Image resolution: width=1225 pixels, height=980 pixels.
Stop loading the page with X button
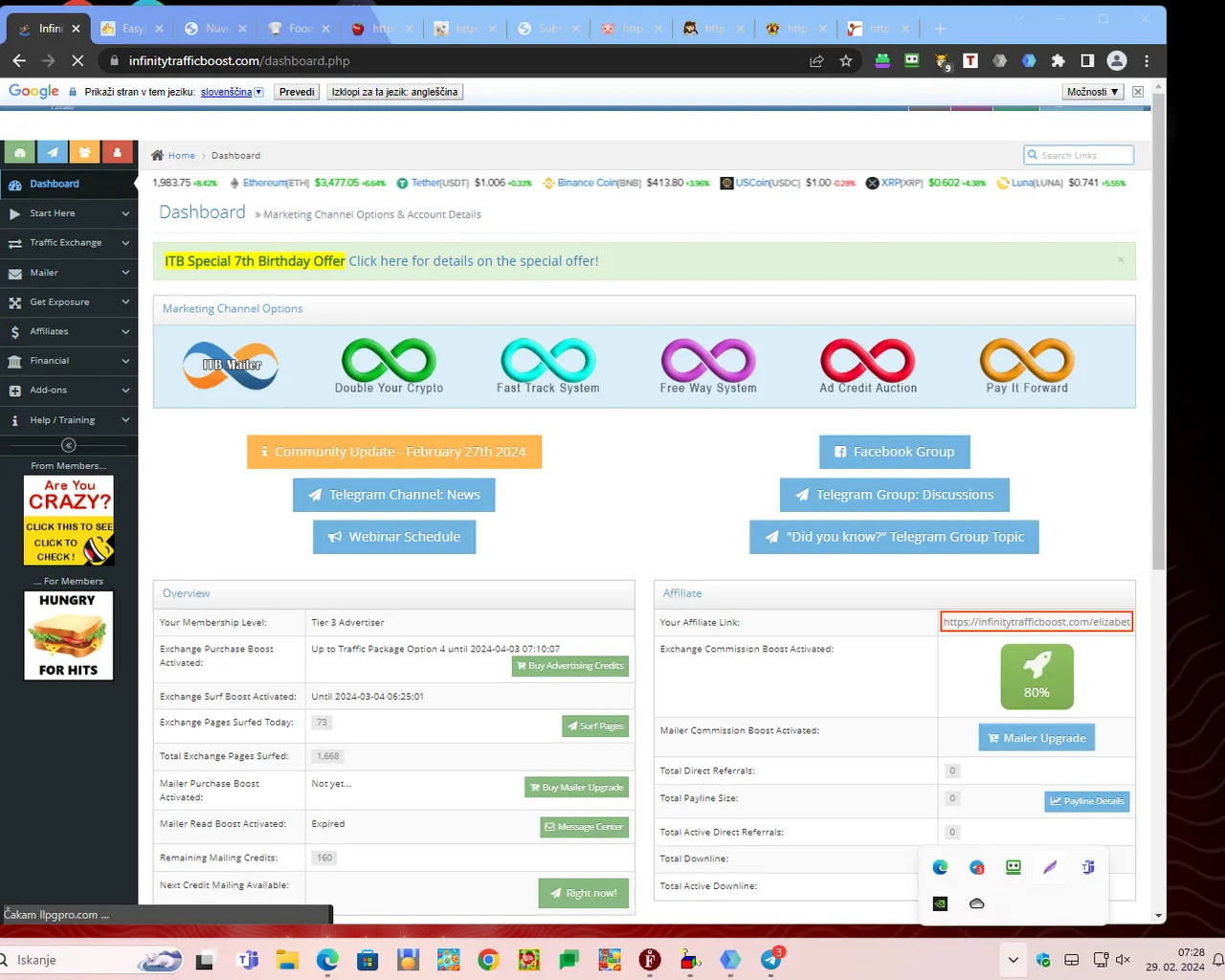[x=78, y=60]
